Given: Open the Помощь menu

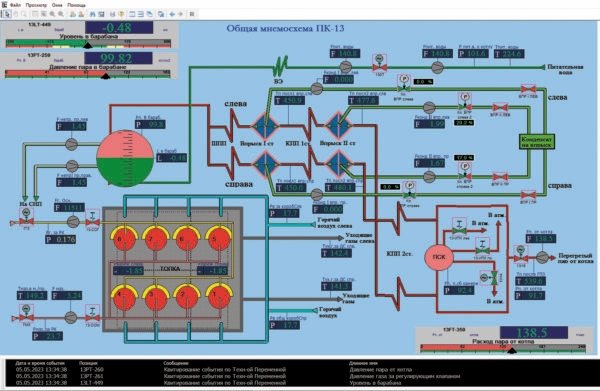Looking at the screenshot, I should tap(77, 5).
